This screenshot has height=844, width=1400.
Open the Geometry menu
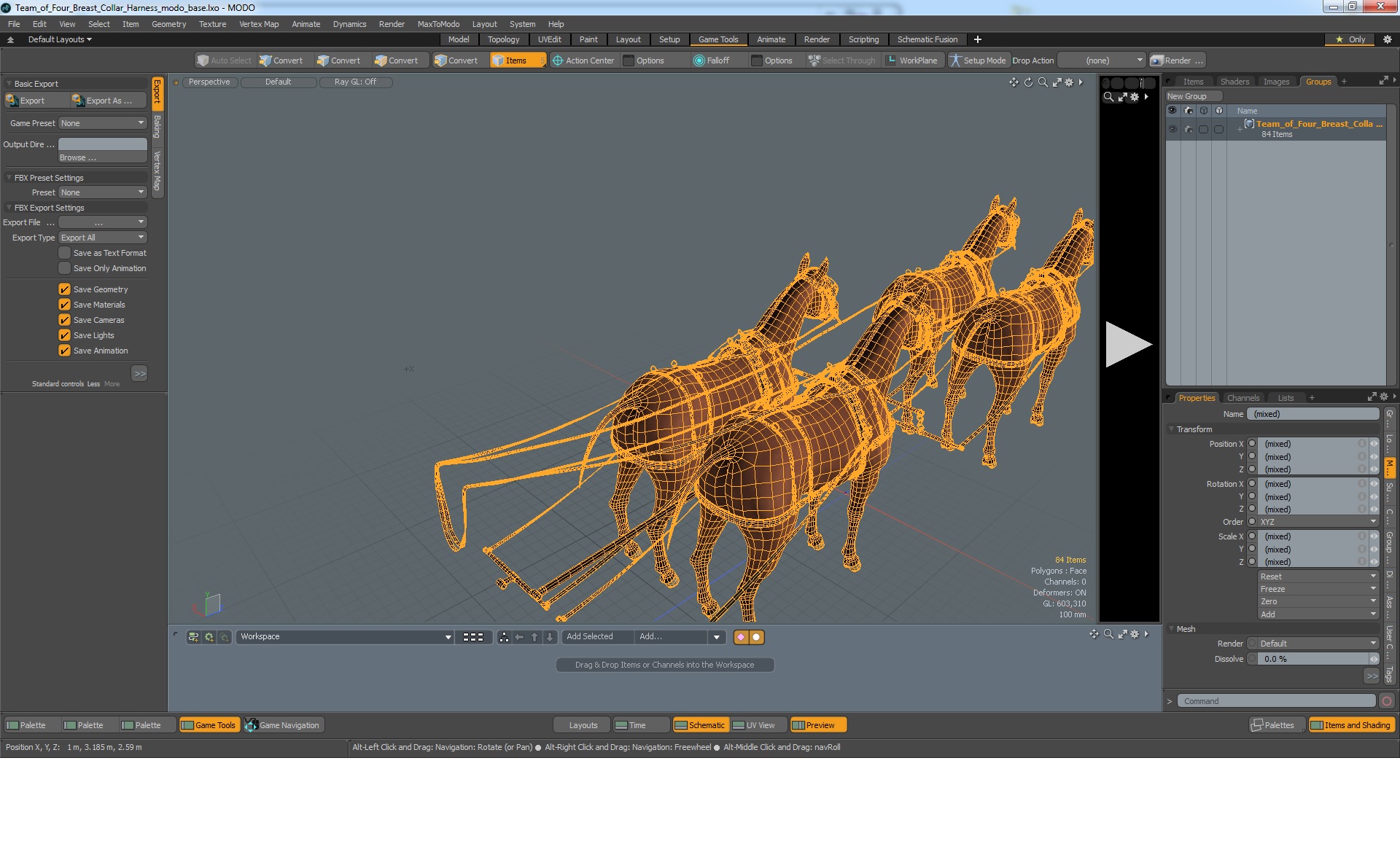(168, 24)
